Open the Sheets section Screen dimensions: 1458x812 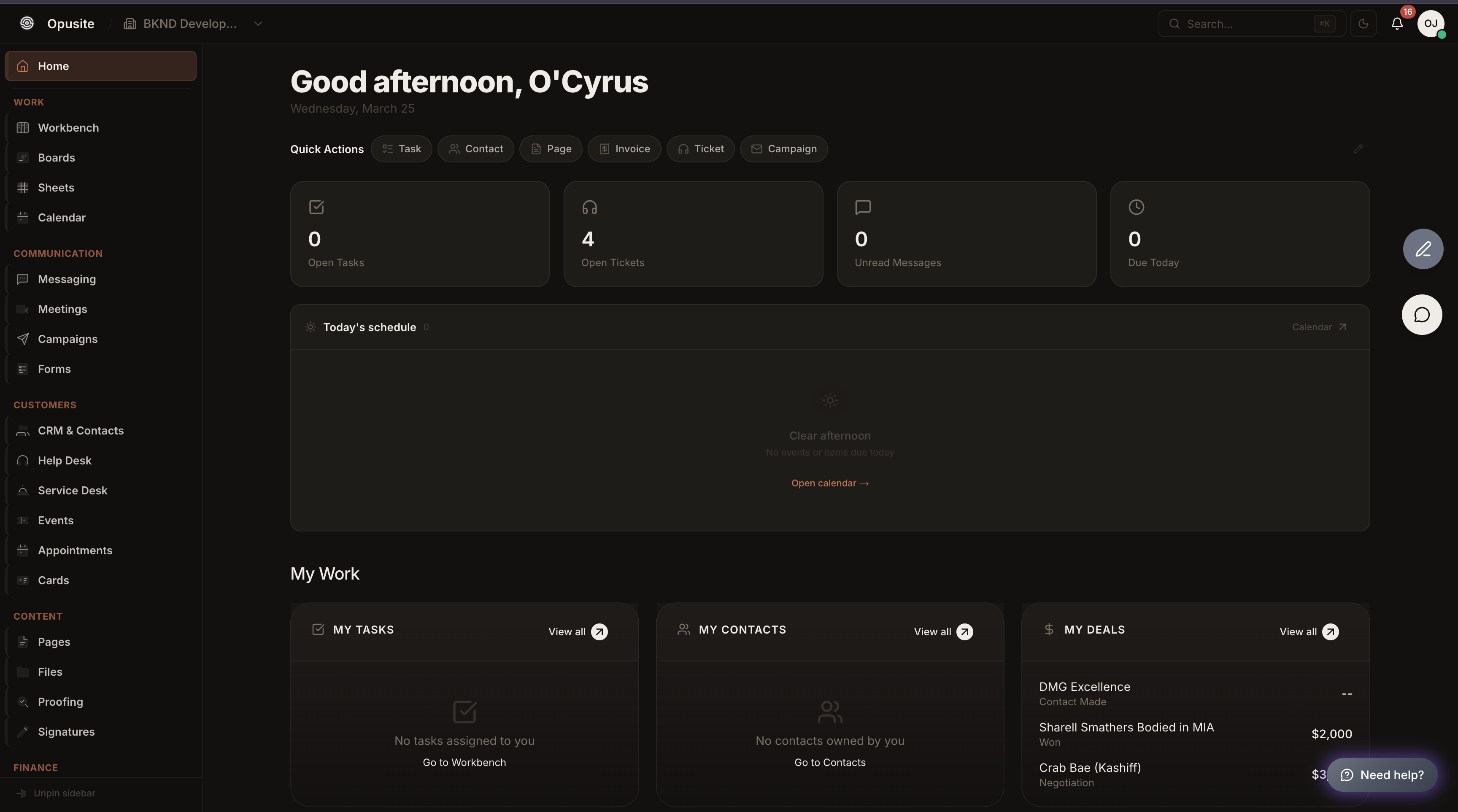[x=56, y=187]
